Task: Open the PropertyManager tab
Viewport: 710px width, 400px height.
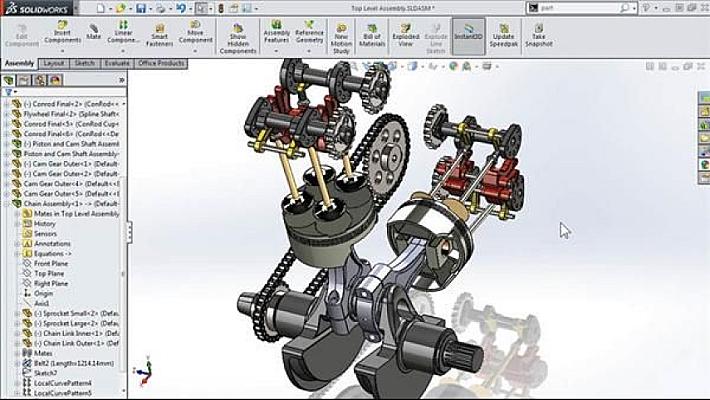Action: pos(24,80)
